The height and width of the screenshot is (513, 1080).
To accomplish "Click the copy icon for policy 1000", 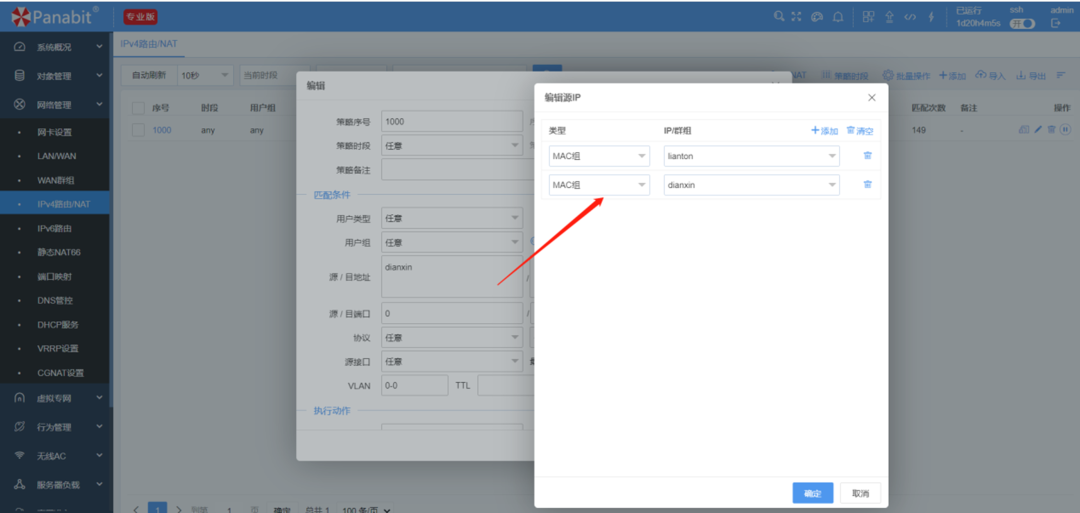I will tap(1024, 129).
